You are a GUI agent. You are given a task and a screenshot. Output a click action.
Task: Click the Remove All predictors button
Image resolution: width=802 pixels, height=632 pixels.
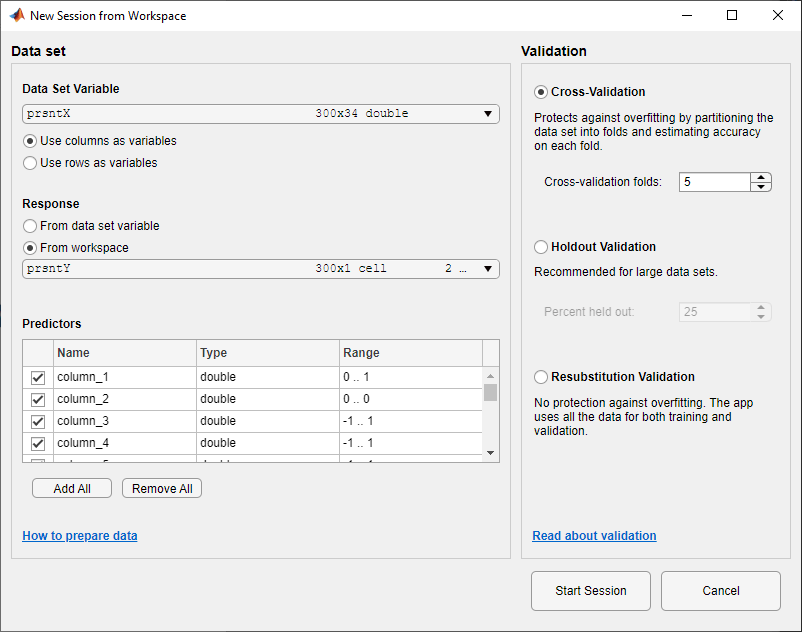[x=162, y=489]
